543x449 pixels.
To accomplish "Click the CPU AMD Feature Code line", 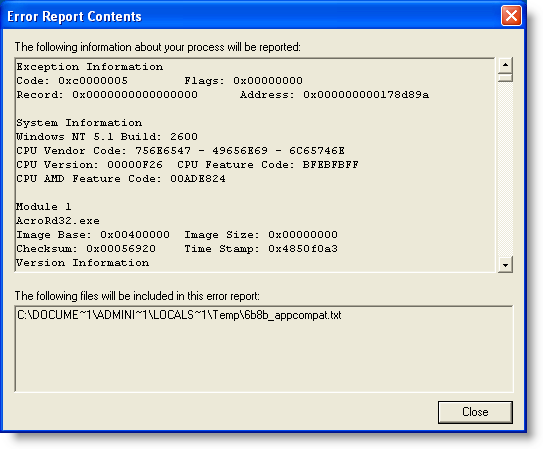I will coord(121,179).
